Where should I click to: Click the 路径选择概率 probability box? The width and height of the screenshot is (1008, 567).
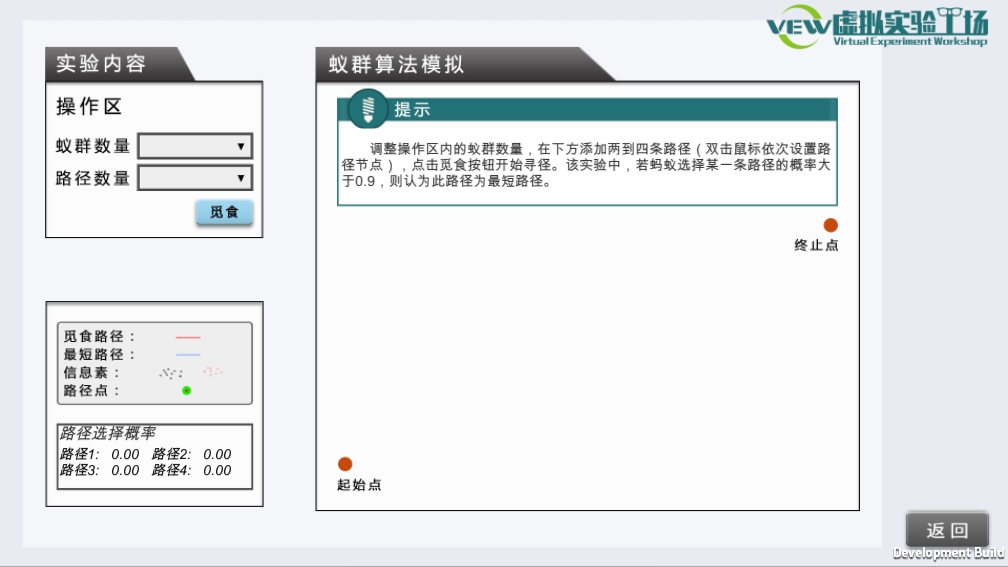[154, 456]
